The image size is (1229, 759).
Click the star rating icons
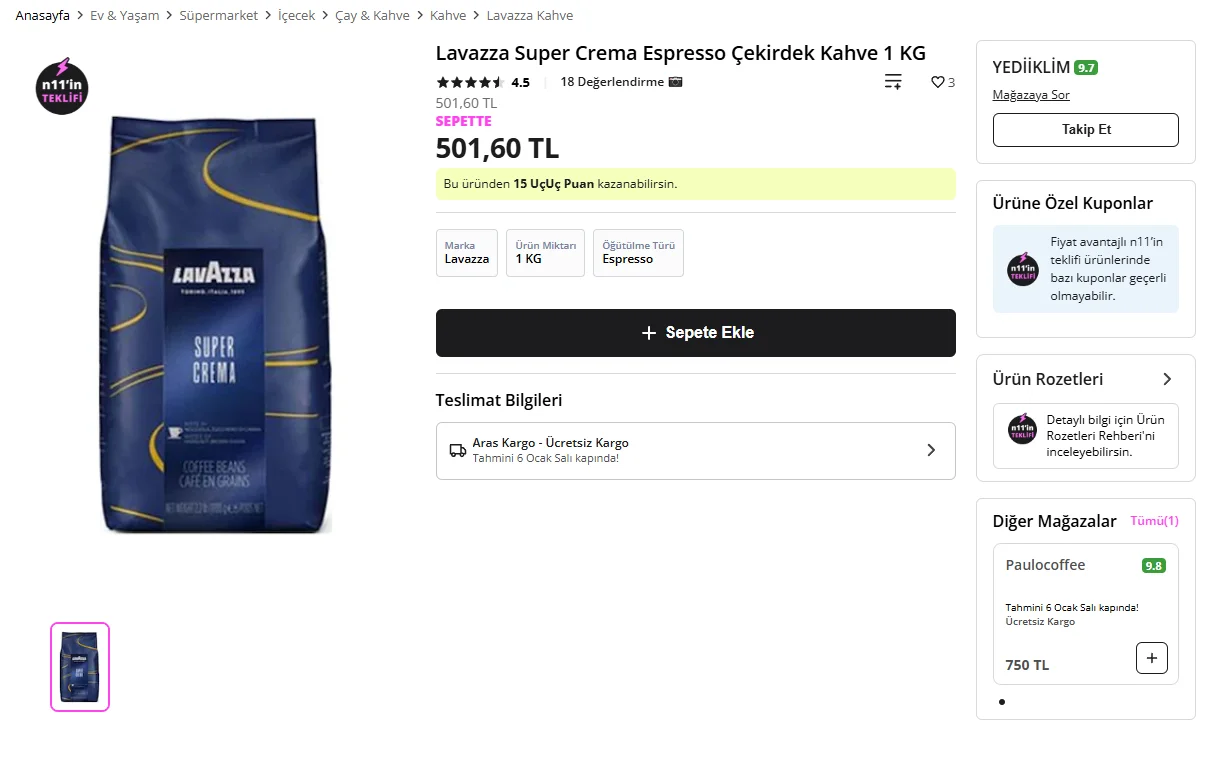[470, 82]
